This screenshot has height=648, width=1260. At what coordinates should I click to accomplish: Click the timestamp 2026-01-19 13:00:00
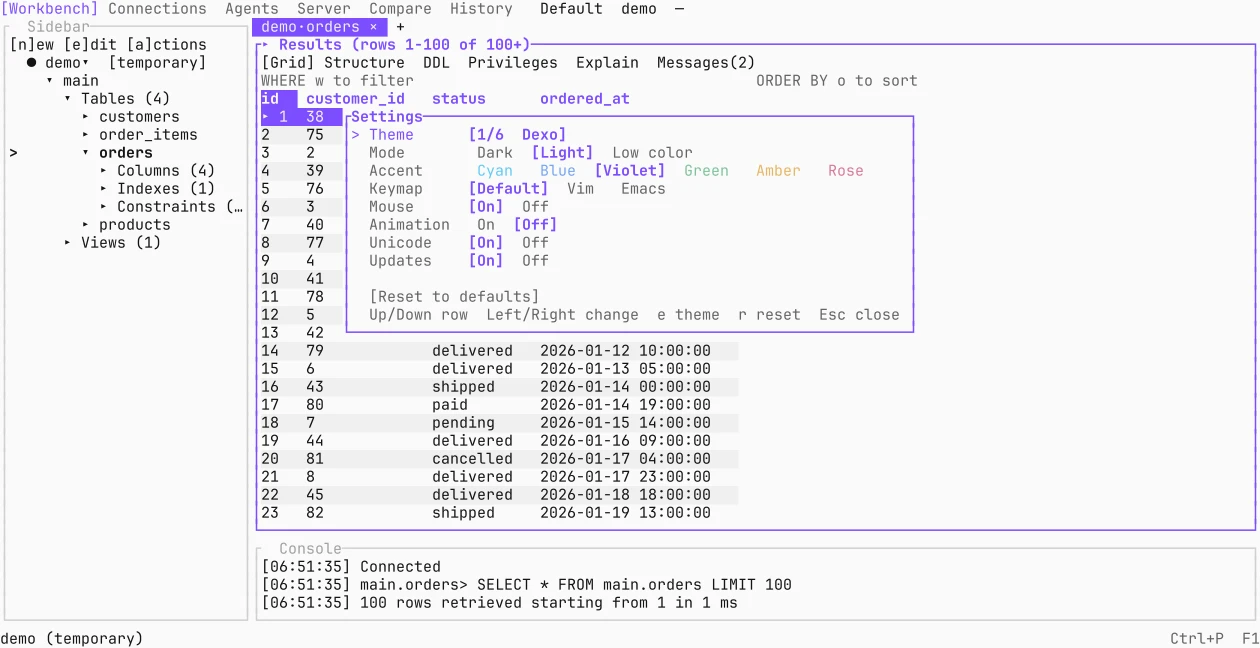(625, 513)
